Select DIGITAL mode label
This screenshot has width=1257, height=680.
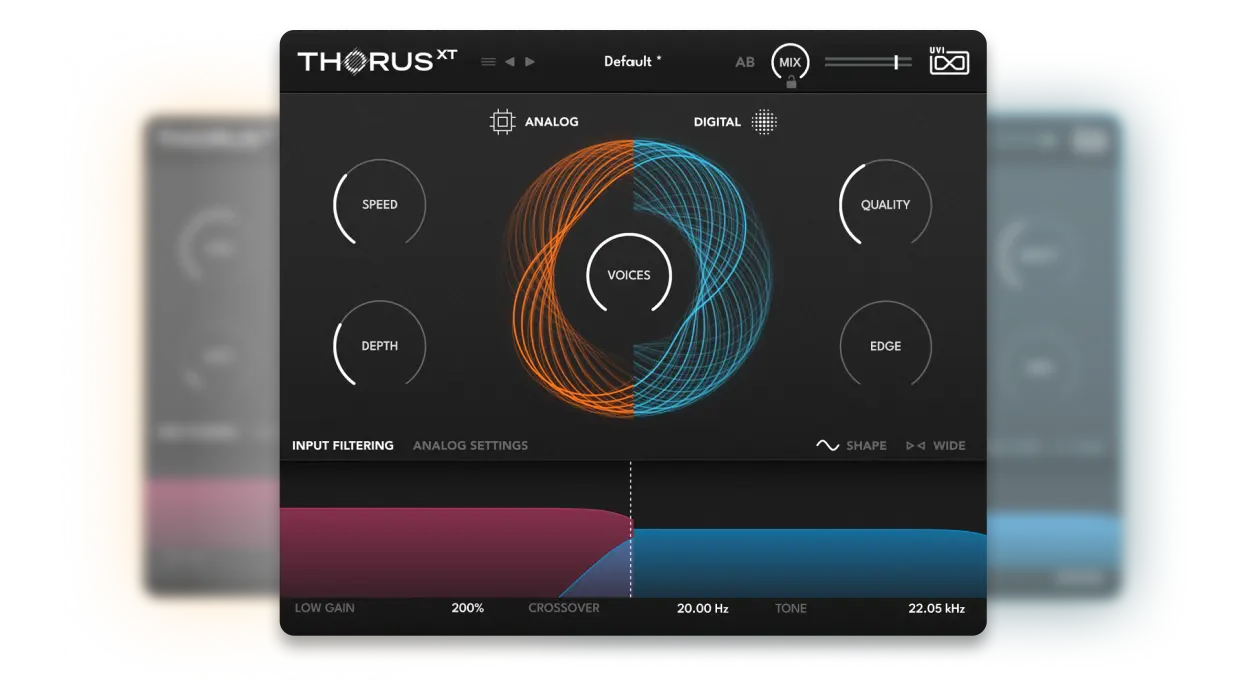click(717, 122)
